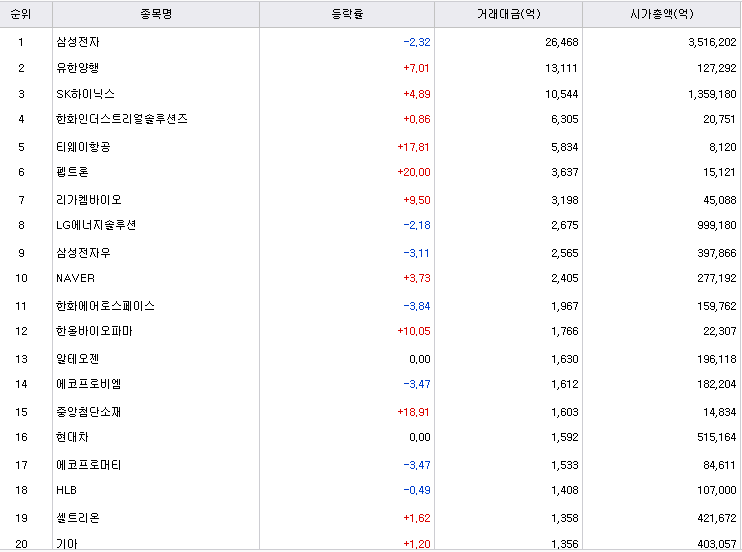Select the NAVER stock name
Screen dimensions: 742x552
click(x=76, y=278)
